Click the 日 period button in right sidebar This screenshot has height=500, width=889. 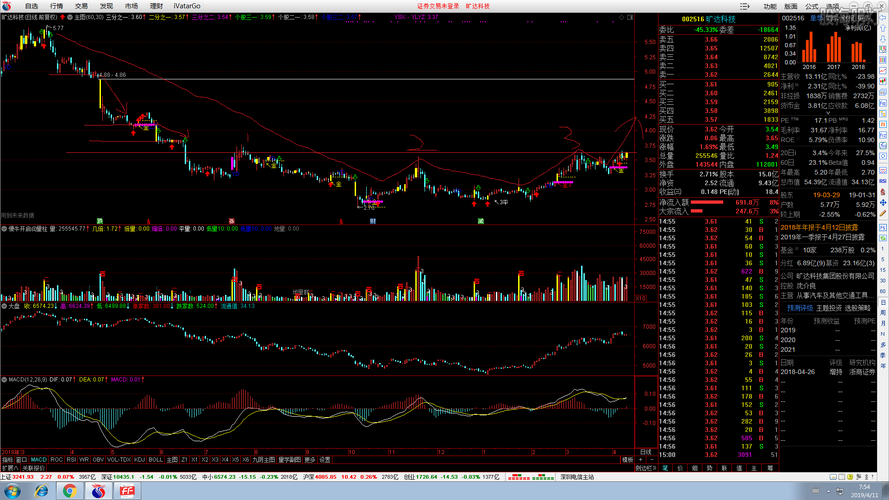(x=883, y=303)
